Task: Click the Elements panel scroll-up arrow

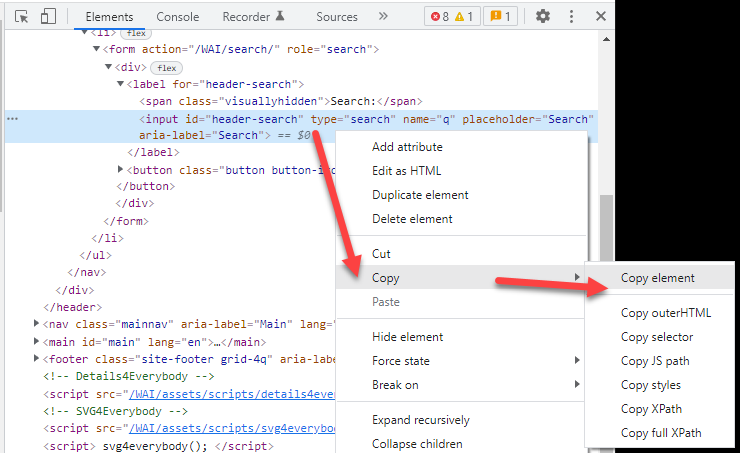Action: click(x=606, y=39)
